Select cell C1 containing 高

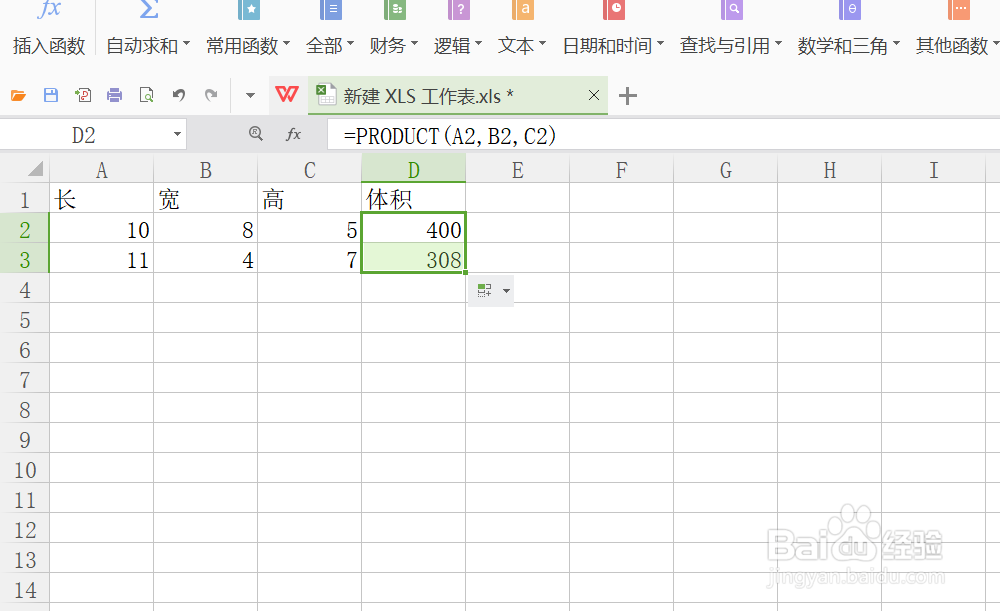[309, 199]
